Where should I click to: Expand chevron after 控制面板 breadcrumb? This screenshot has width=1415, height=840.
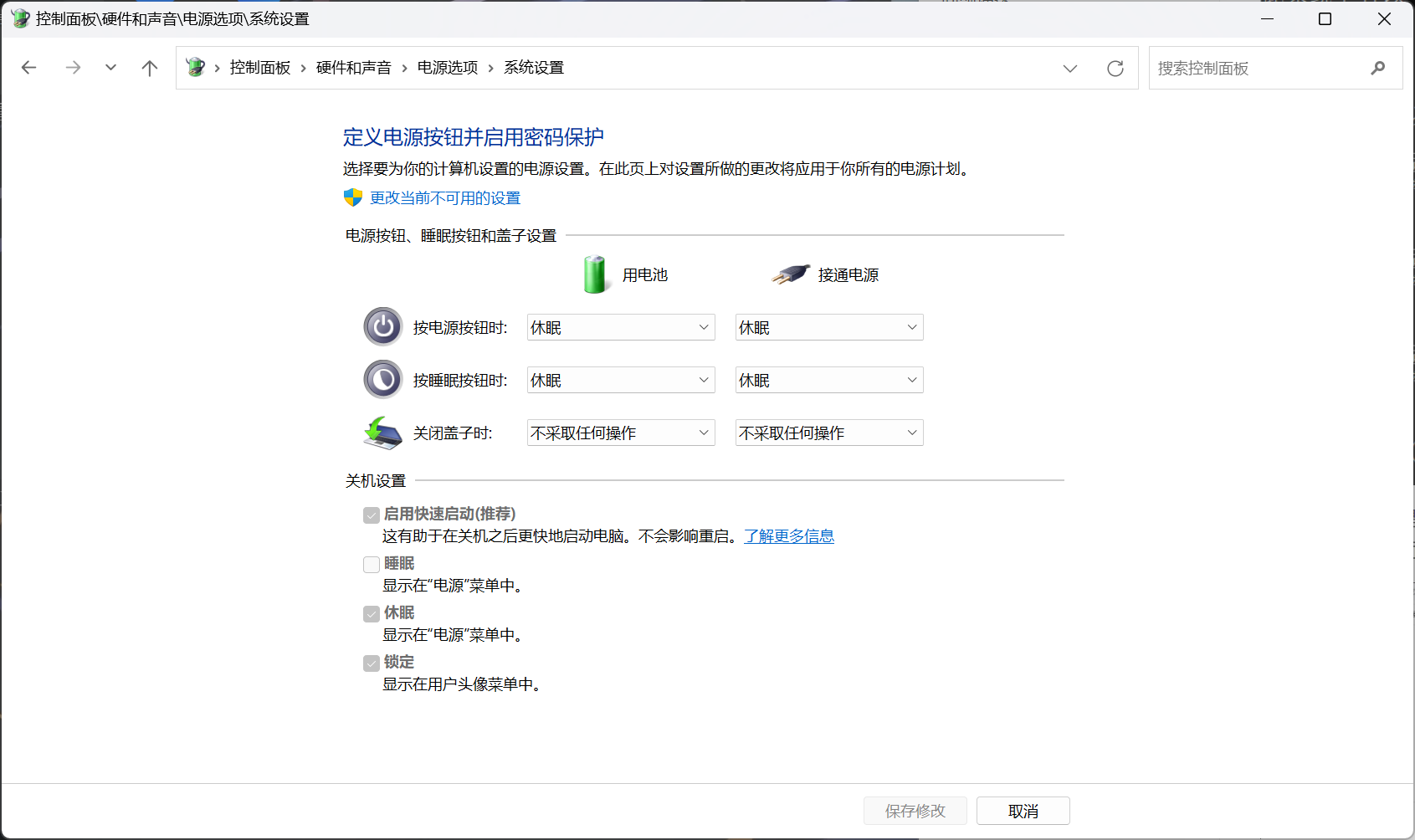tap(304, 69)
